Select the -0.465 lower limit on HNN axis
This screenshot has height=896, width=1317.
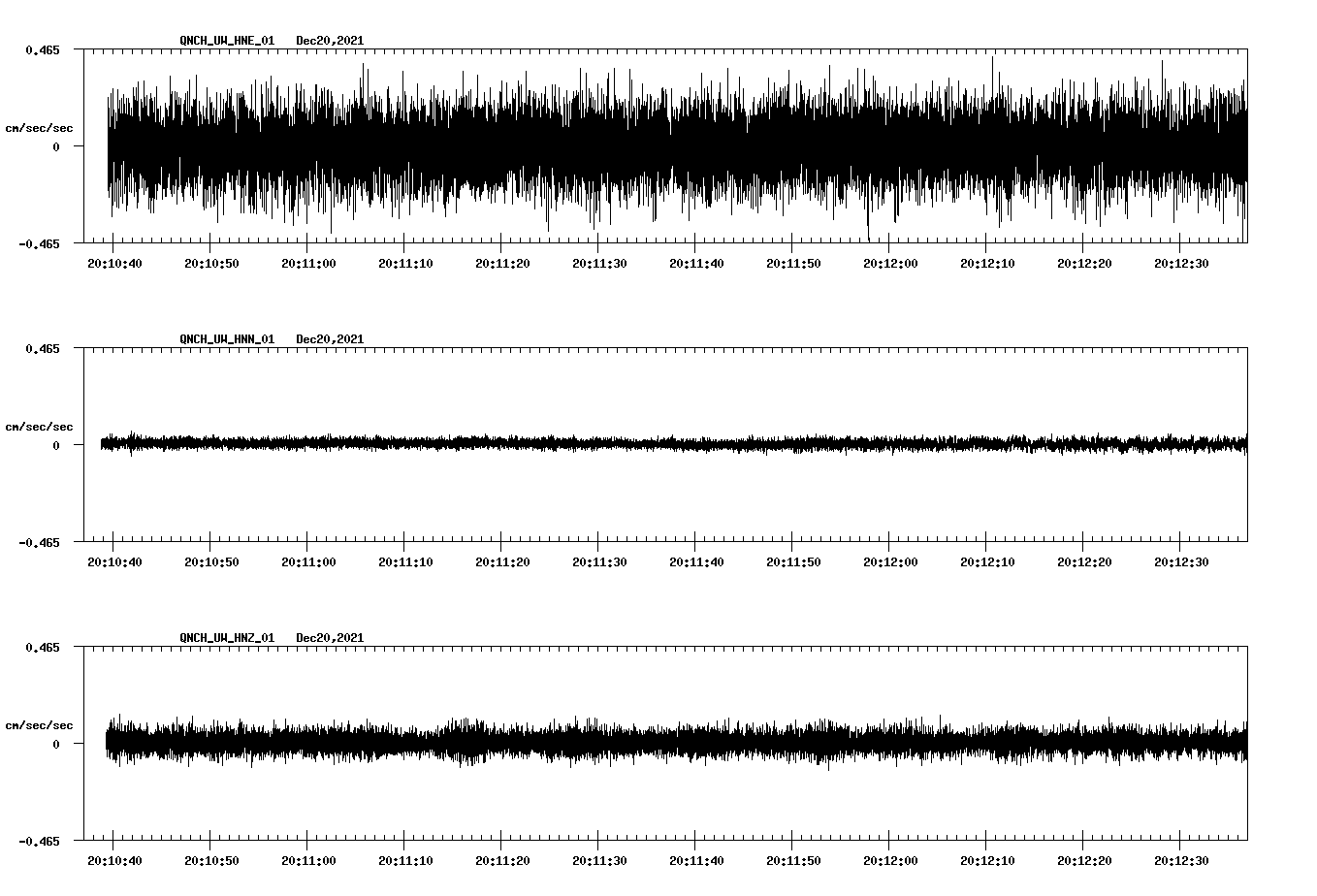(x=39, y=543)
